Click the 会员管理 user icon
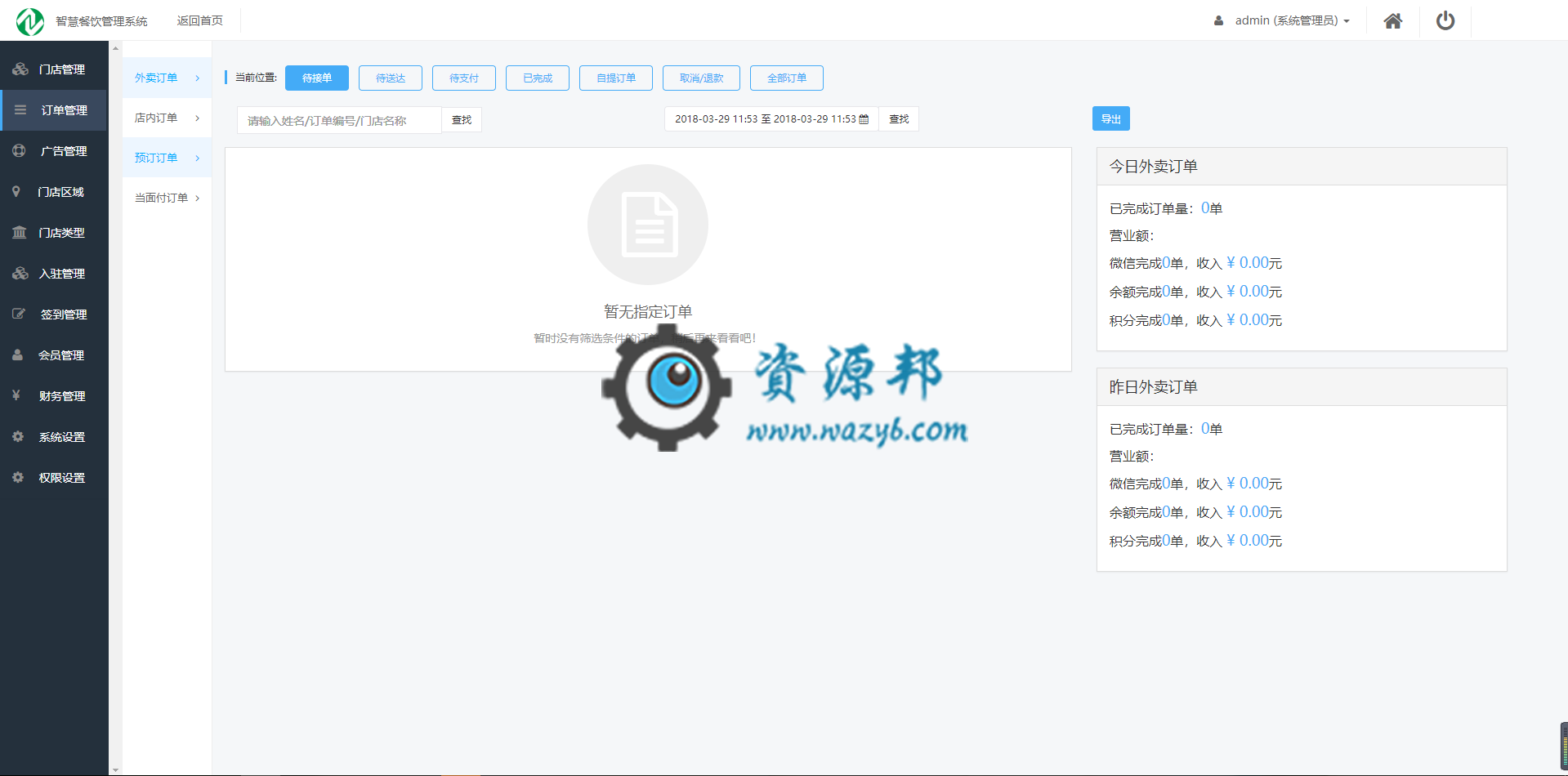This screenshot has height=776, width=1568. click(17, 355)
